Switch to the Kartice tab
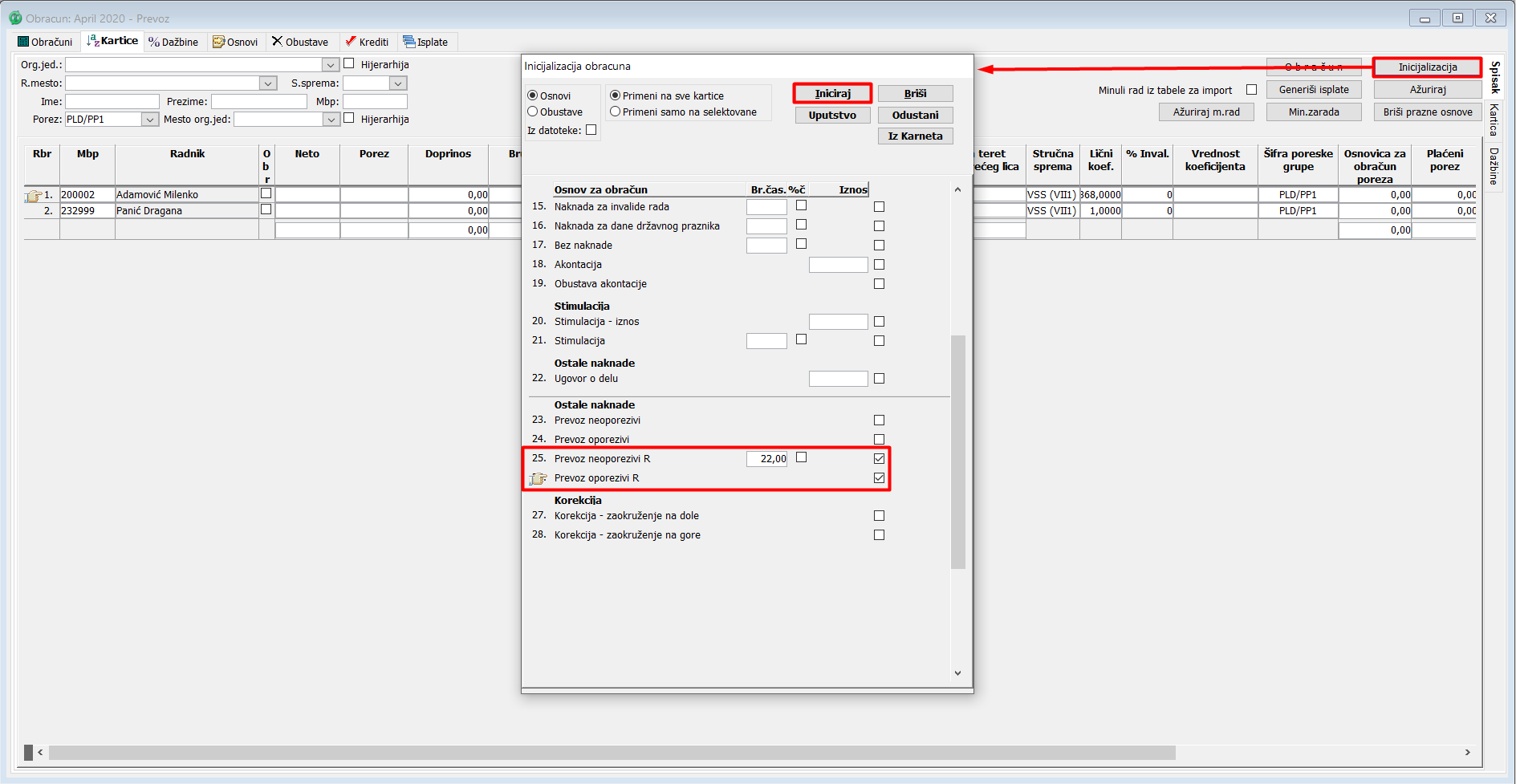Viewport: 1516px width, 784px height. [x=113, y=41]
